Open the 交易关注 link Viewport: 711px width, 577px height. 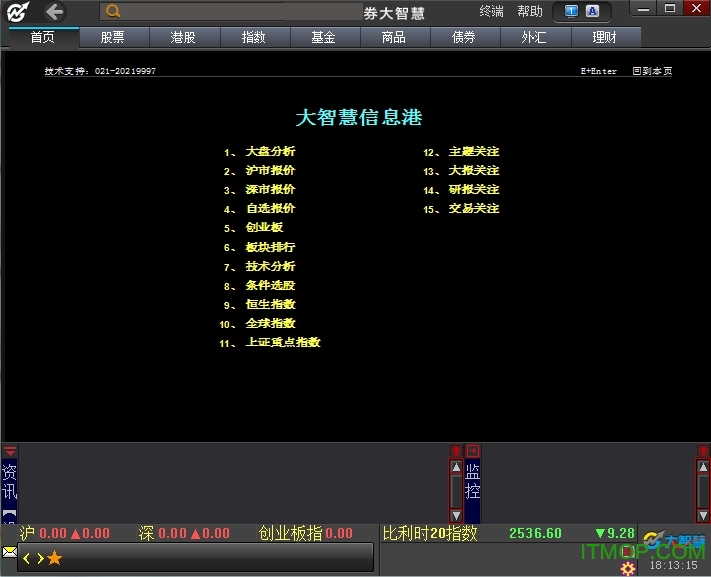point(474,209)
